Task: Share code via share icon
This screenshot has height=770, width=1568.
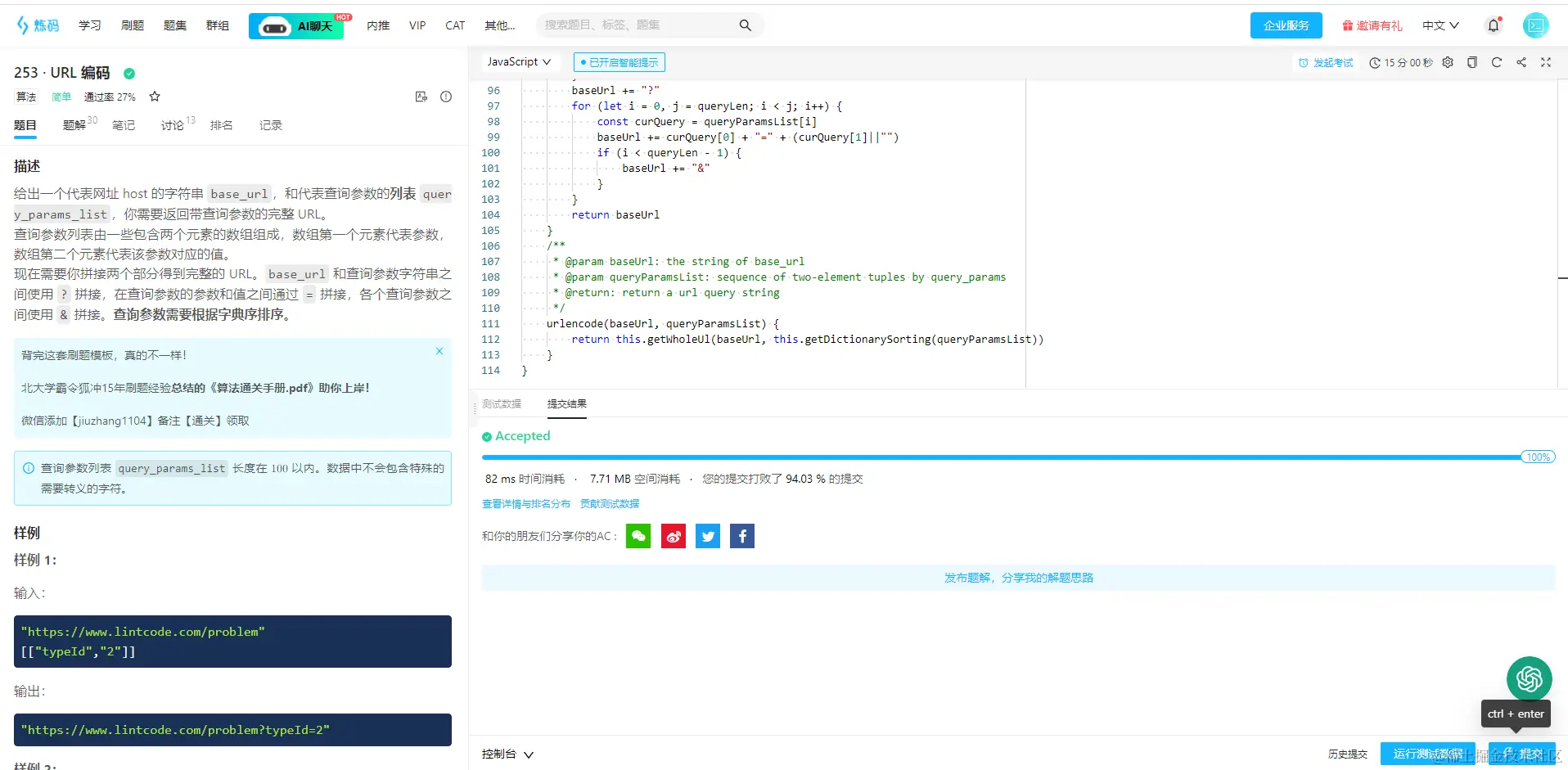Action: (x=1521, y=62)
